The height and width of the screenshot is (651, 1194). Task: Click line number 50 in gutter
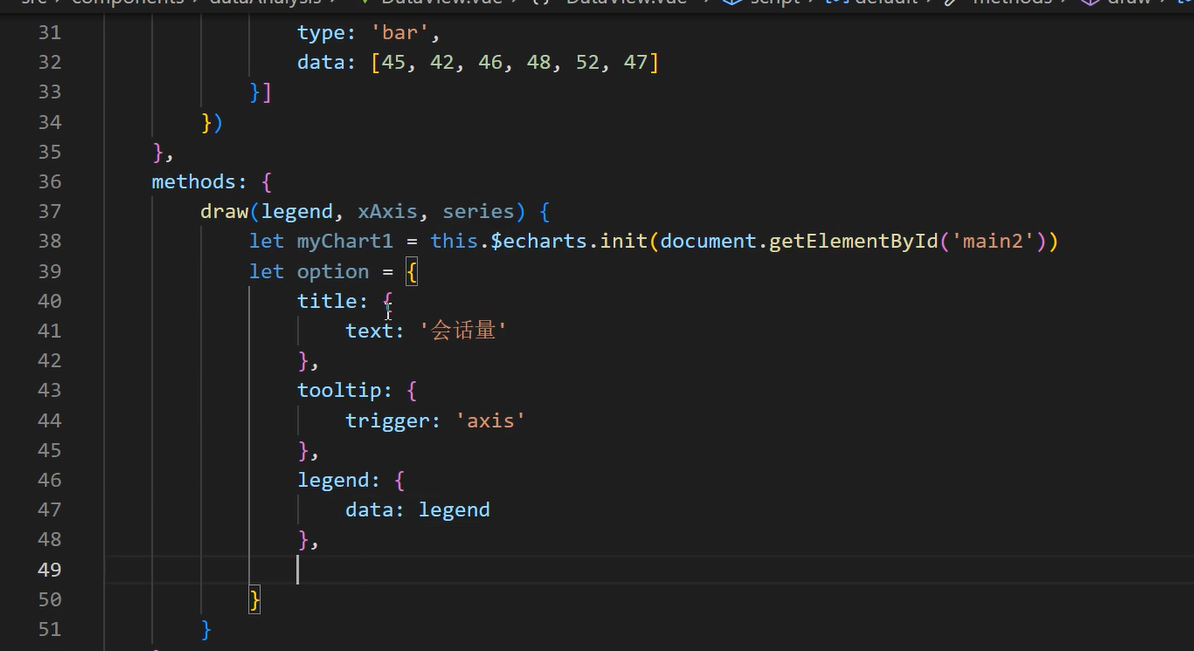tap(49, 600)
